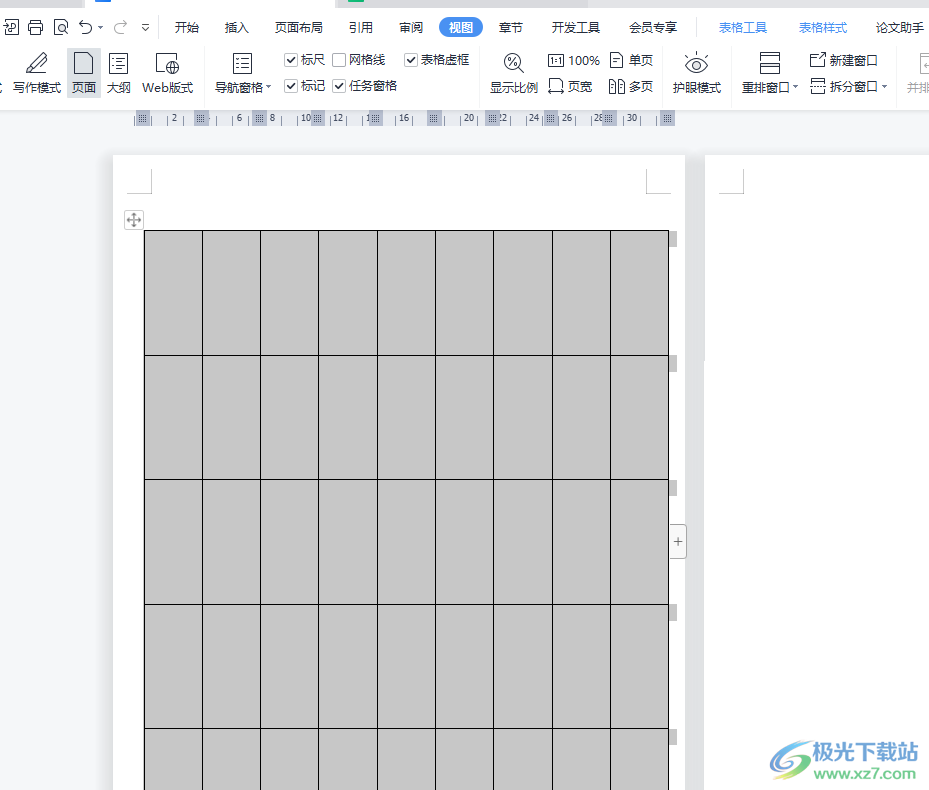Screen dimensions: 929x790
Task: Toggle the 标记 markup checkbox
Action: 290,86
